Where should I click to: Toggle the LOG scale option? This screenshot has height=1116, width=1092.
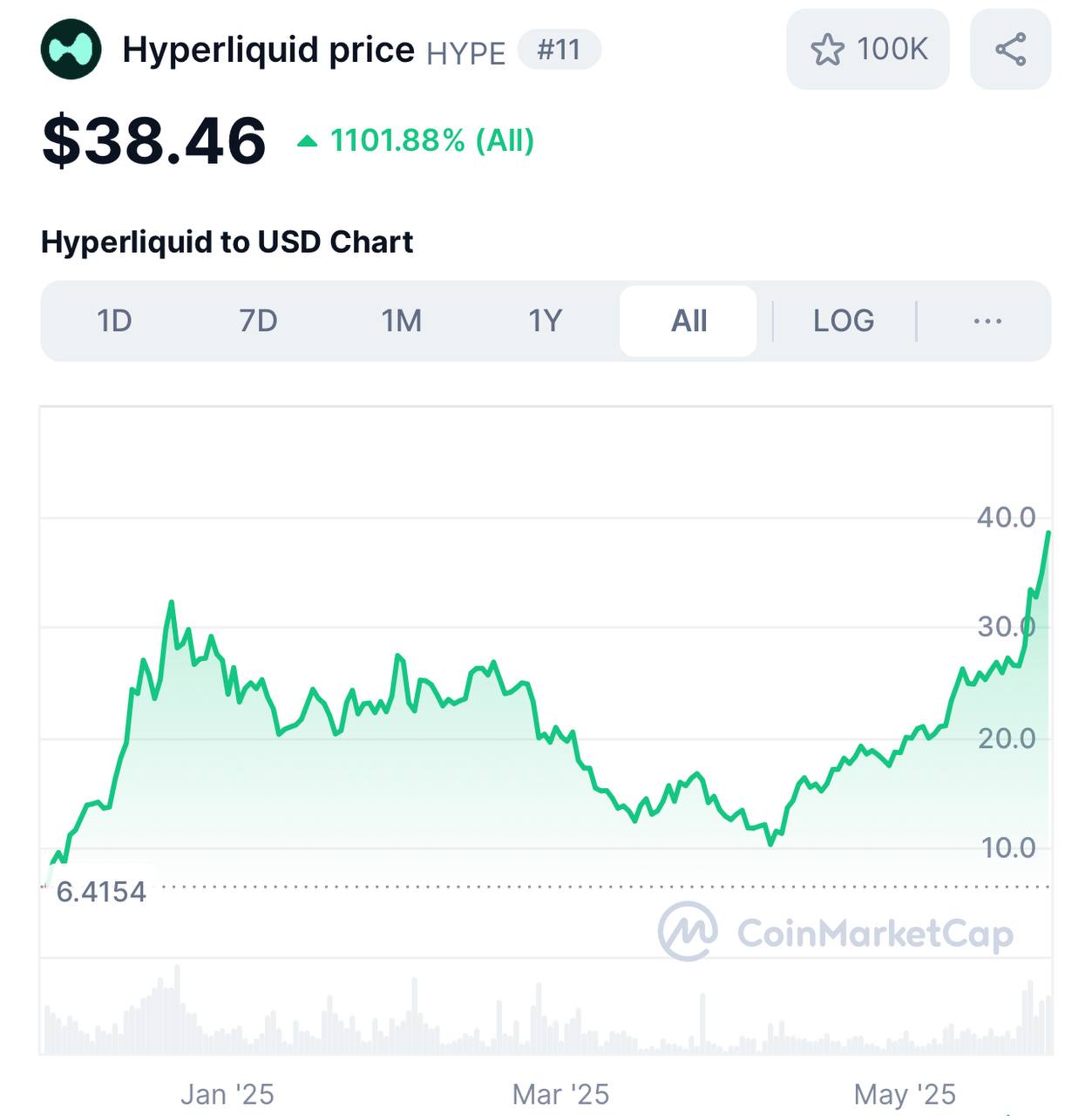844,321
